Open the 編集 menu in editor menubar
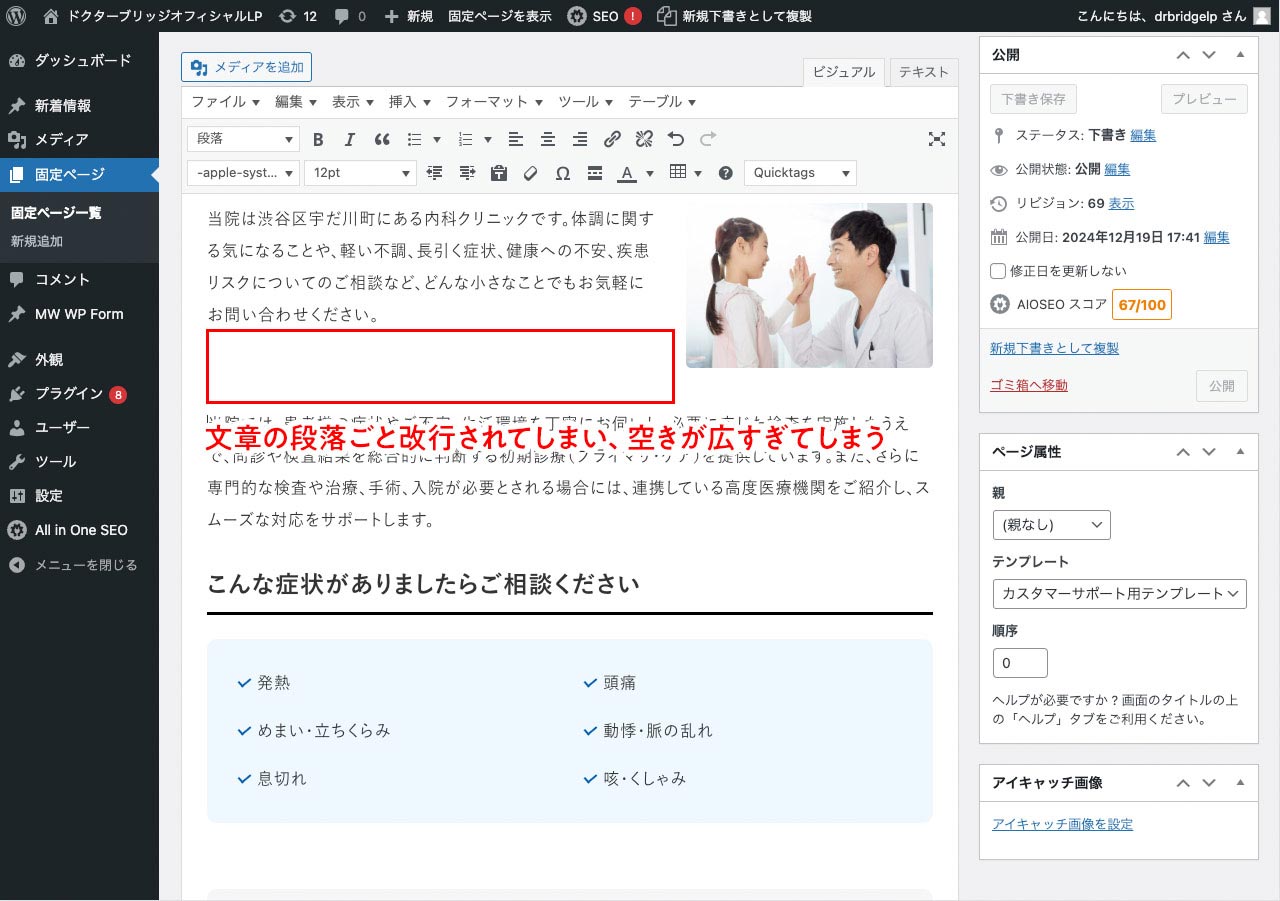The width and height of the screenshot is (1280, 901). click(x=296, y=102)
